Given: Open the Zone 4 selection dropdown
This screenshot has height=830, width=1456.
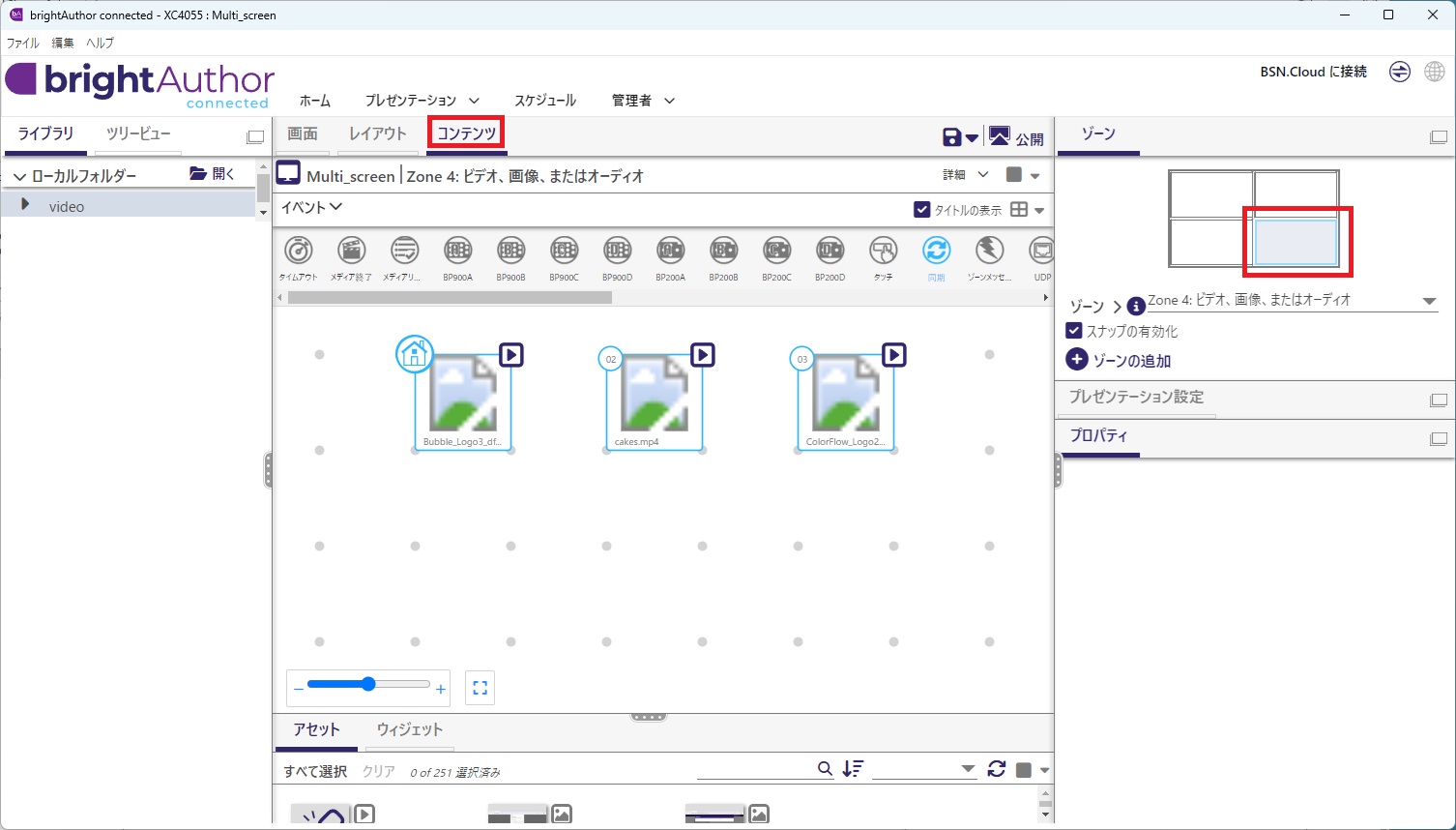Looking at the screenshot, I should (1429, 301).
